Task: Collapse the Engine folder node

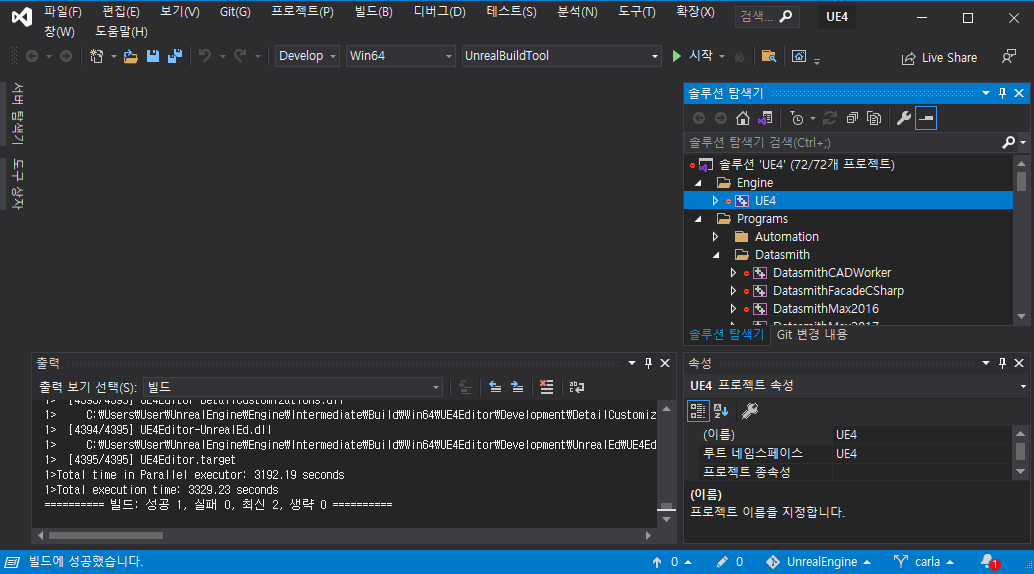Action: click(698, 183)
